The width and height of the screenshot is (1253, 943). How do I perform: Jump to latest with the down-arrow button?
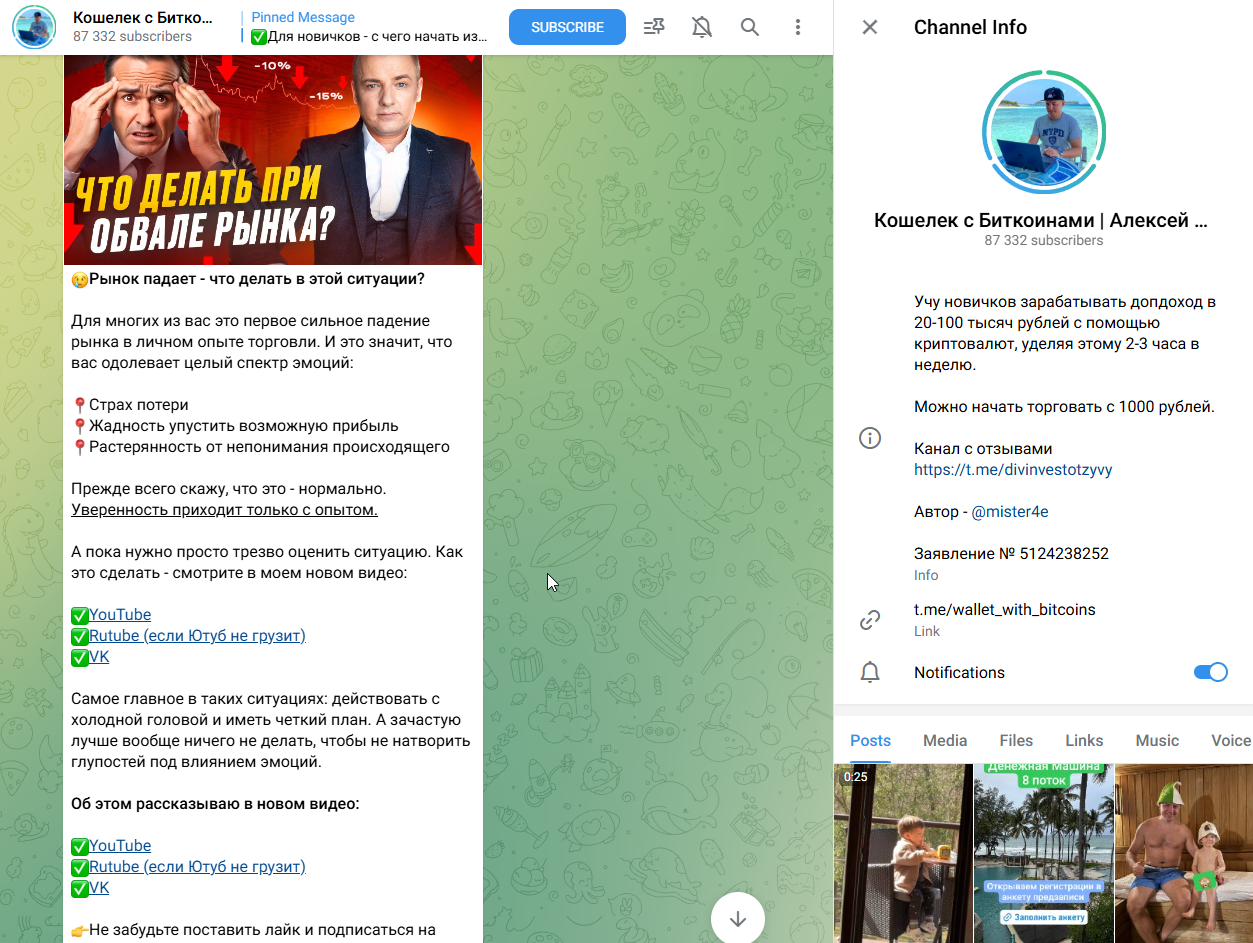coord(738,918)
